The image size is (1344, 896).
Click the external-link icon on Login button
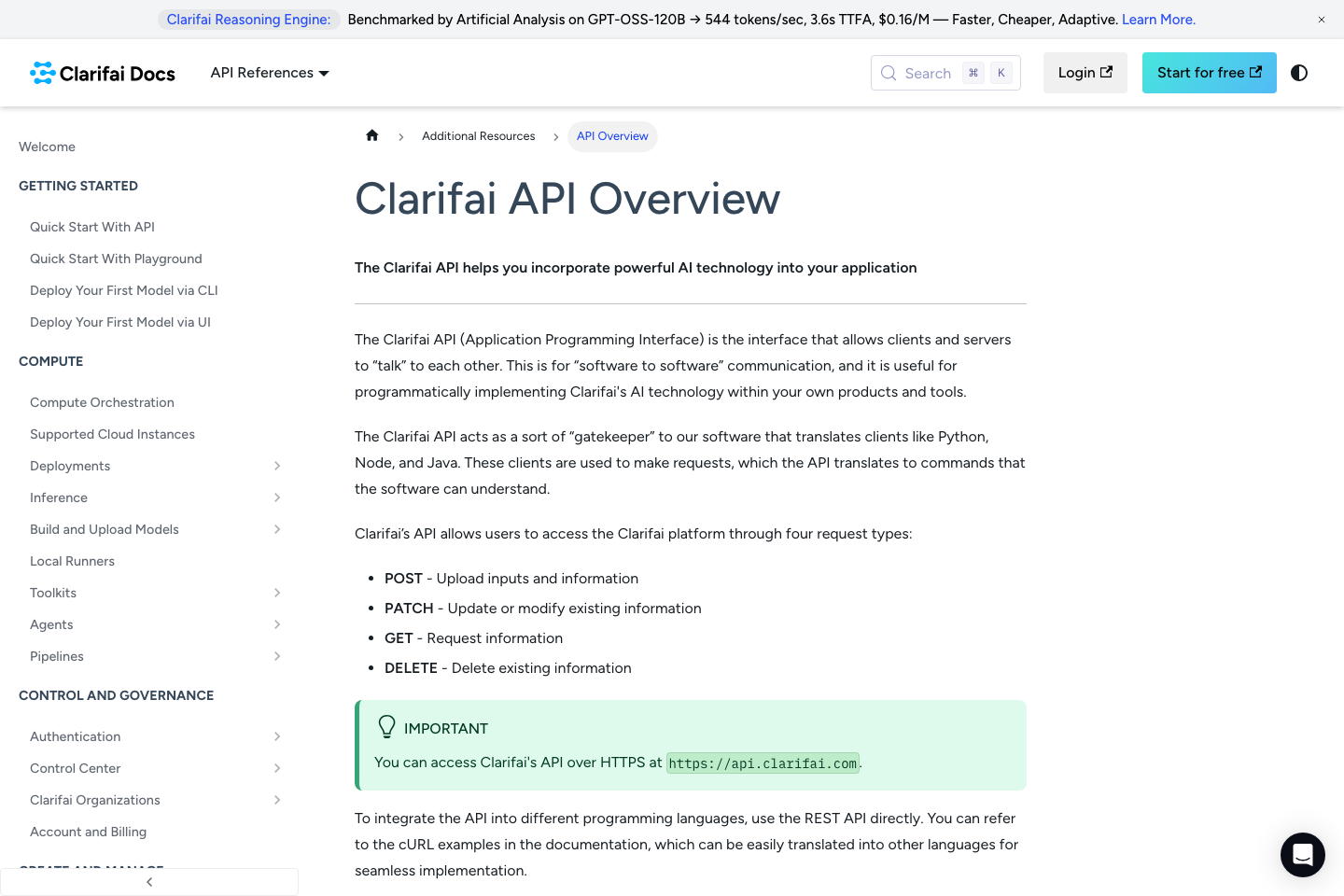coord(1106,70)
